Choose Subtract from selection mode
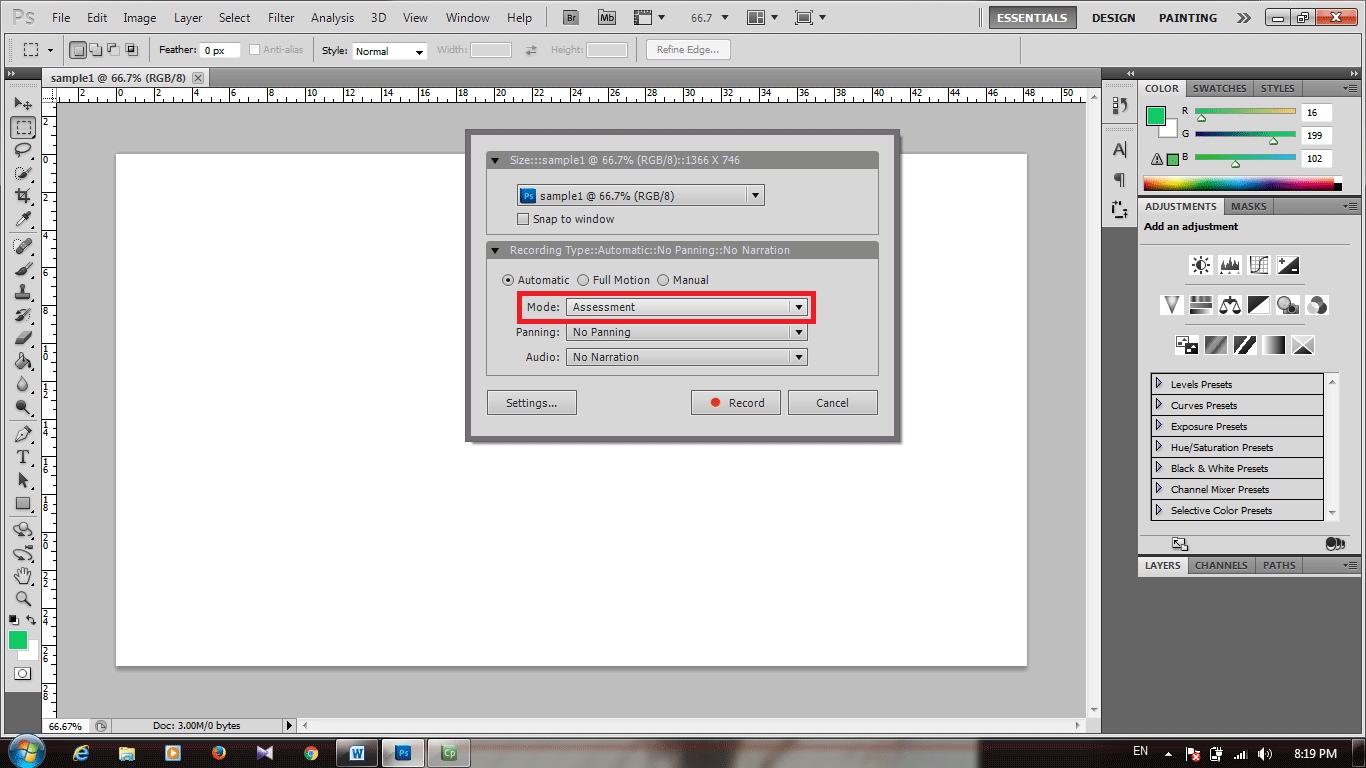1366x768 pixels. (114, 50)
